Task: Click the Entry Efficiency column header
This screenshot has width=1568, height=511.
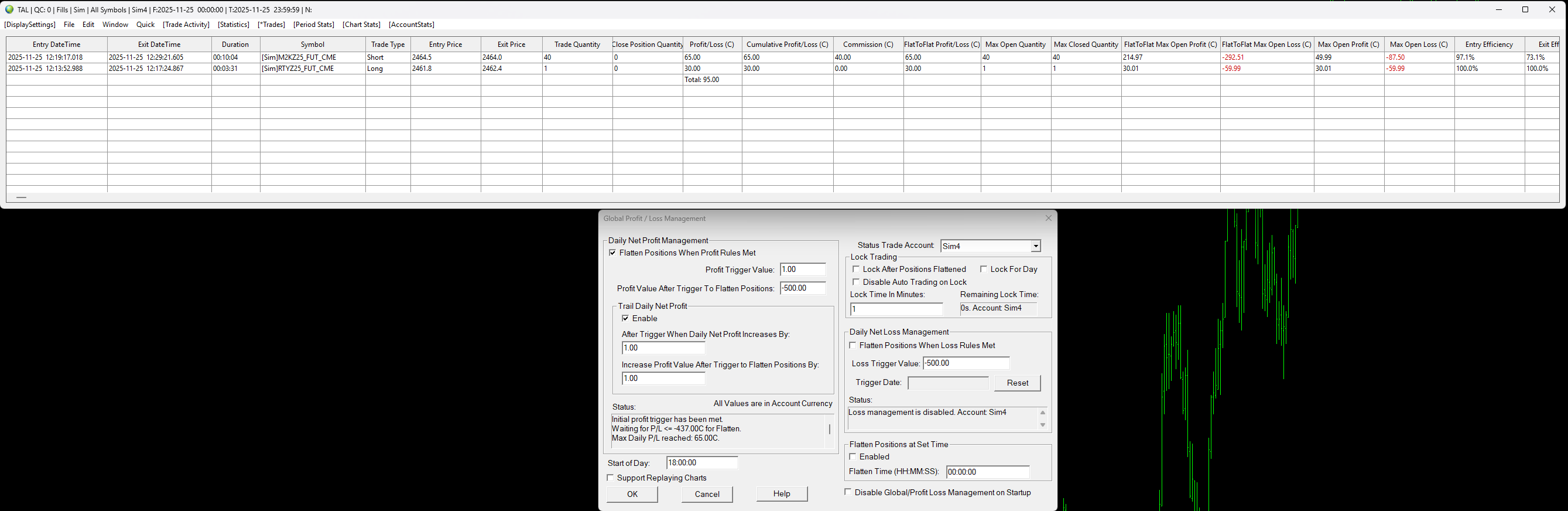Action: pos(1490,45)
